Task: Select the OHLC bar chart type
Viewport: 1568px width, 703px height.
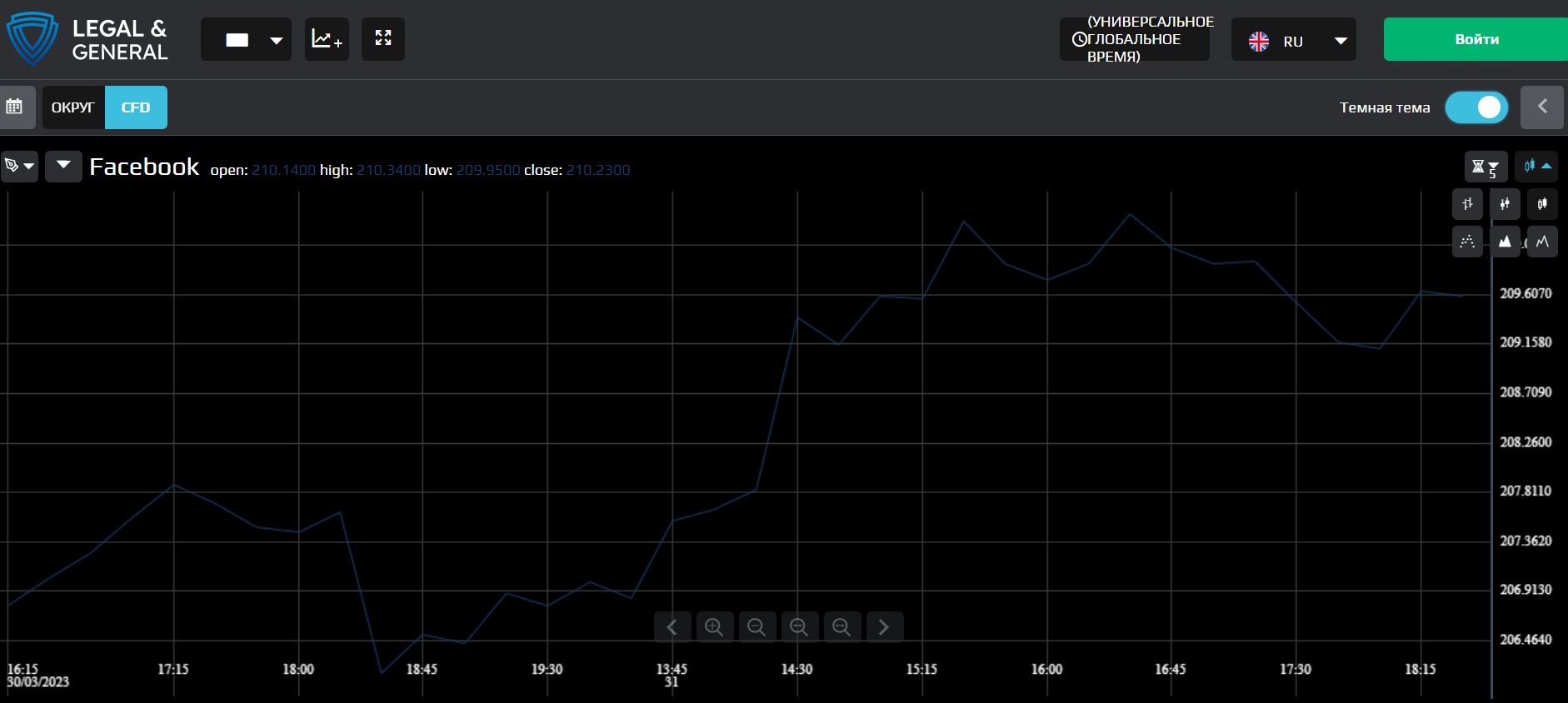Action: click(x=1467, y=204)
